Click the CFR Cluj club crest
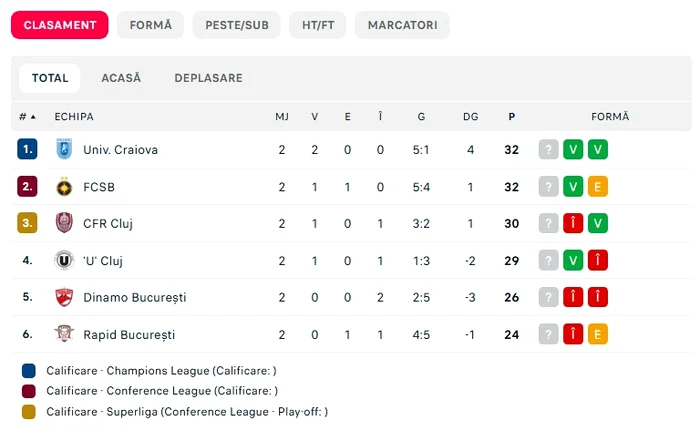 (x=64, y=223)
